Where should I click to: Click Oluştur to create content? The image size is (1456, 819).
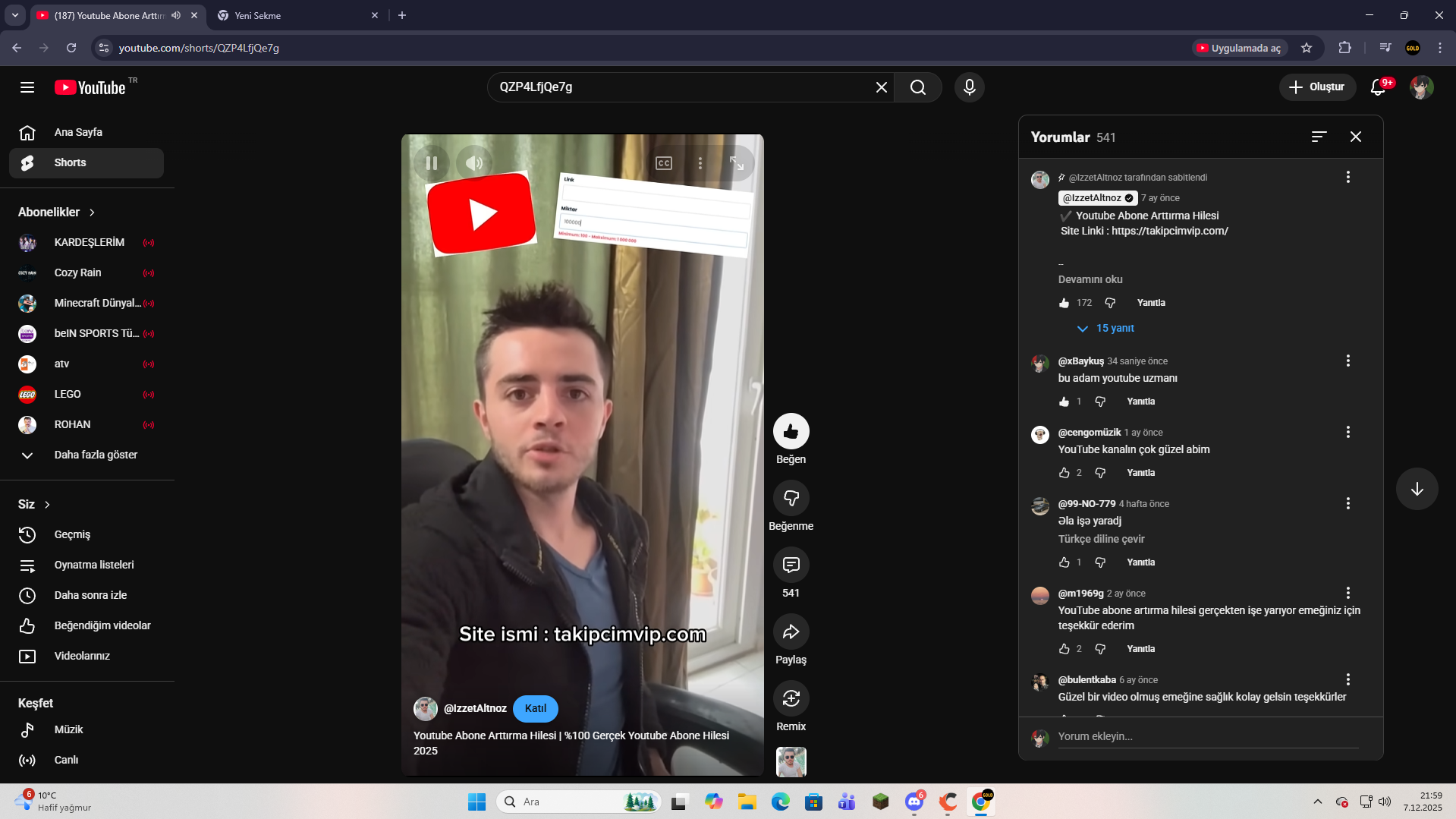coord(1318,87)
